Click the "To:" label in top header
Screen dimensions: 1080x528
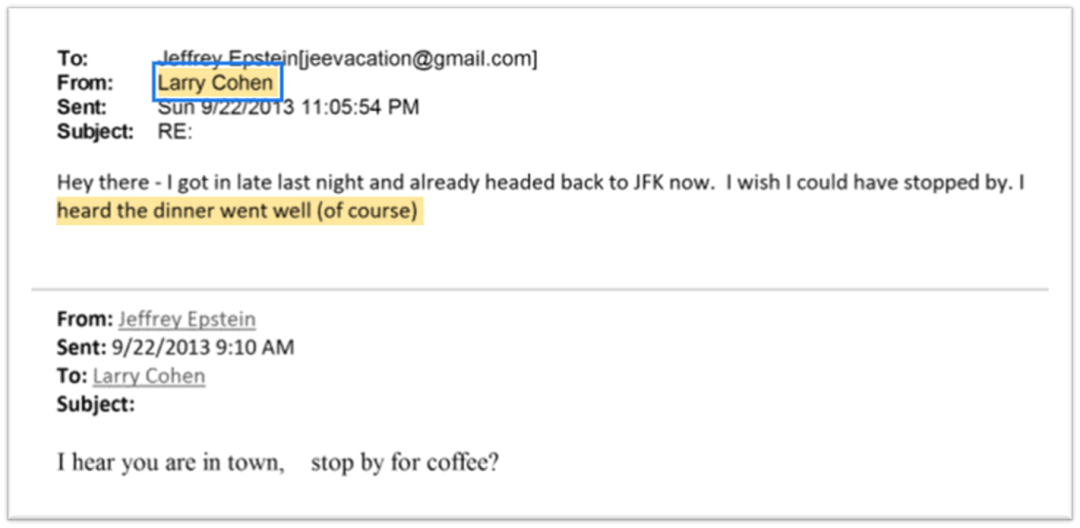(x=72, y=59)
